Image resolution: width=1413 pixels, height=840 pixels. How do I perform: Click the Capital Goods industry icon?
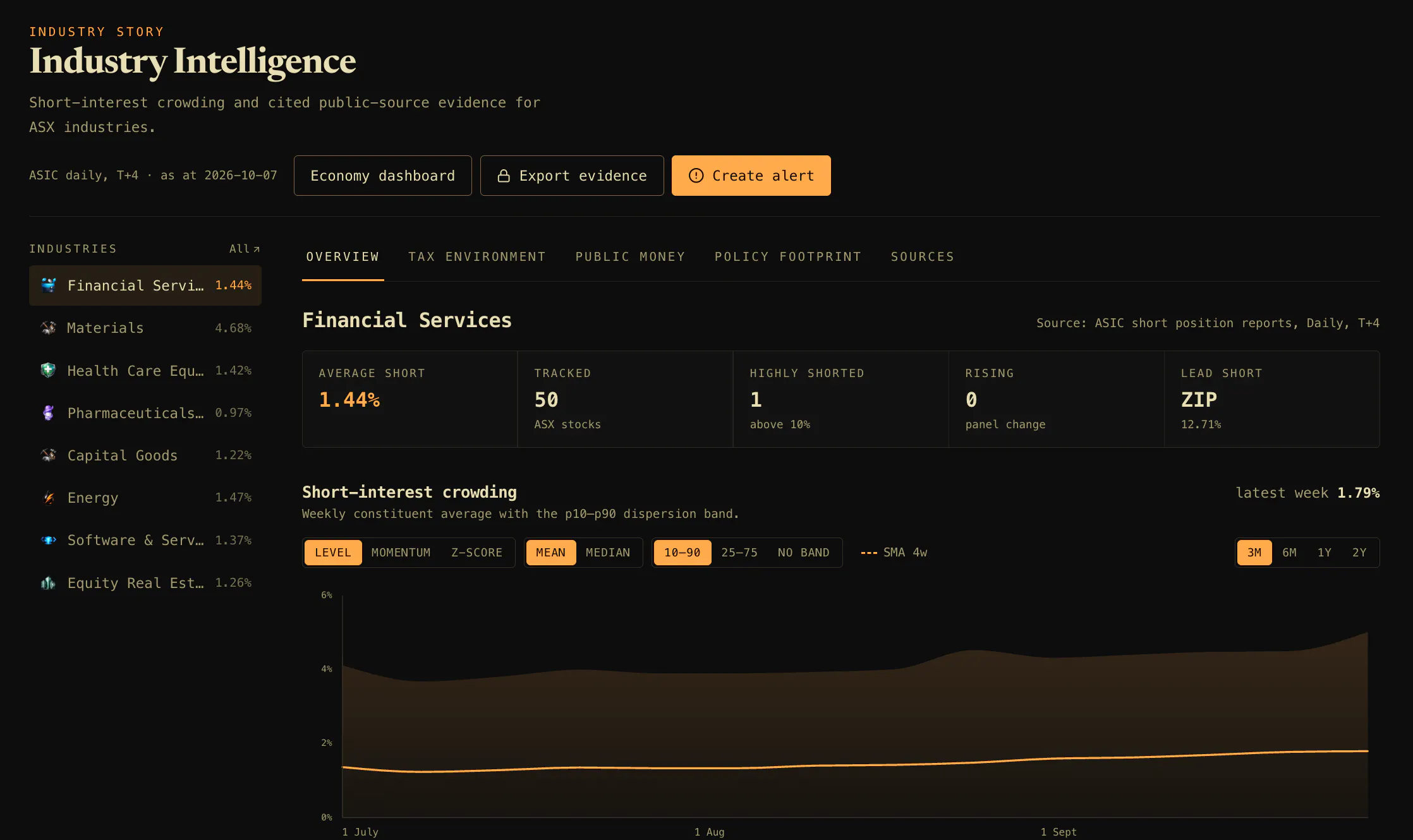coord(49,455)
